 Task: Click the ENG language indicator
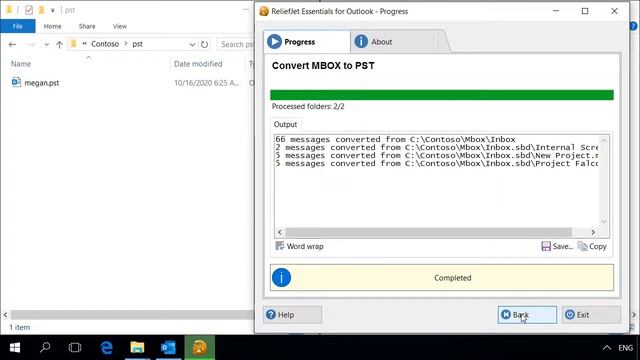click(x=625, y=348)
